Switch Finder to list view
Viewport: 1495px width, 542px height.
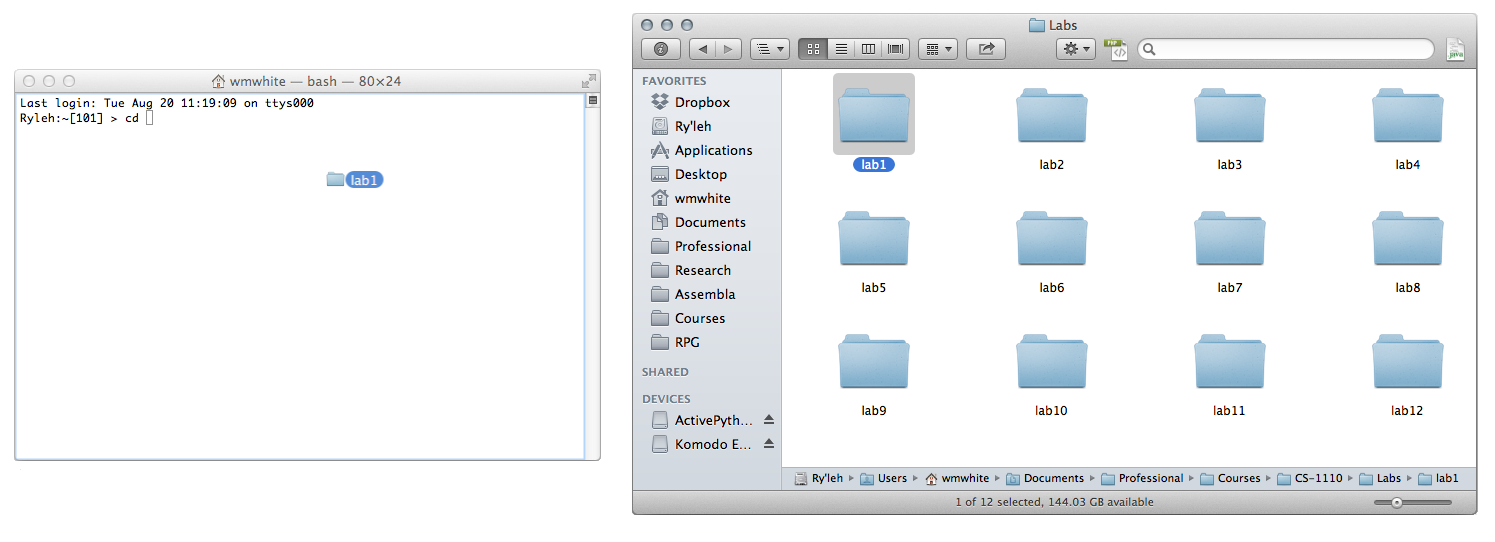pos(841,48)
